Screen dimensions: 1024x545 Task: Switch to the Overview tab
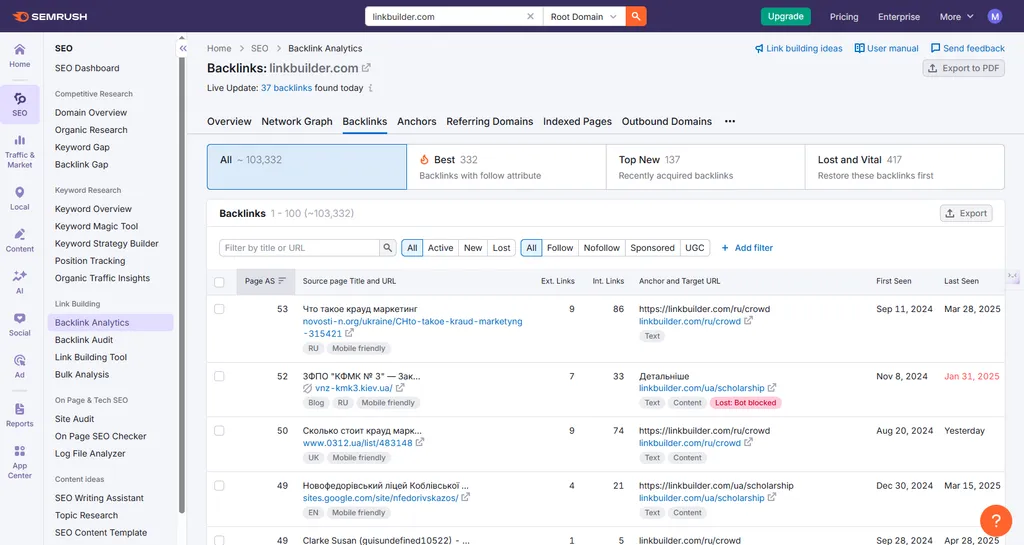[x=229, y=121]
